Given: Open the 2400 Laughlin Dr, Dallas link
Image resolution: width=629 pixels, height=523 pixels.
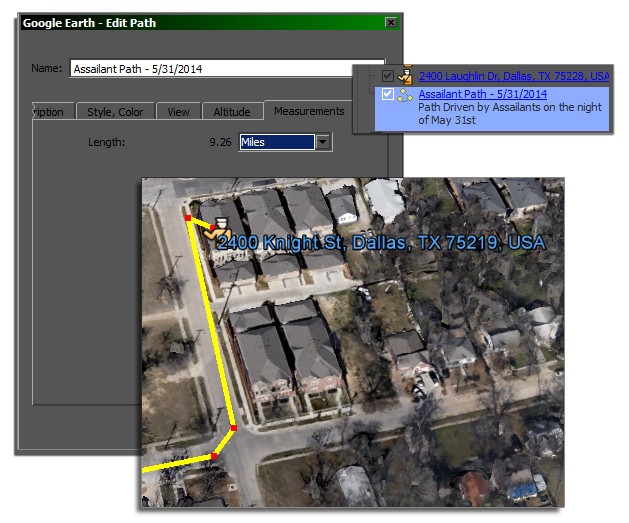Looking at the screenshot, I should 514,76.
